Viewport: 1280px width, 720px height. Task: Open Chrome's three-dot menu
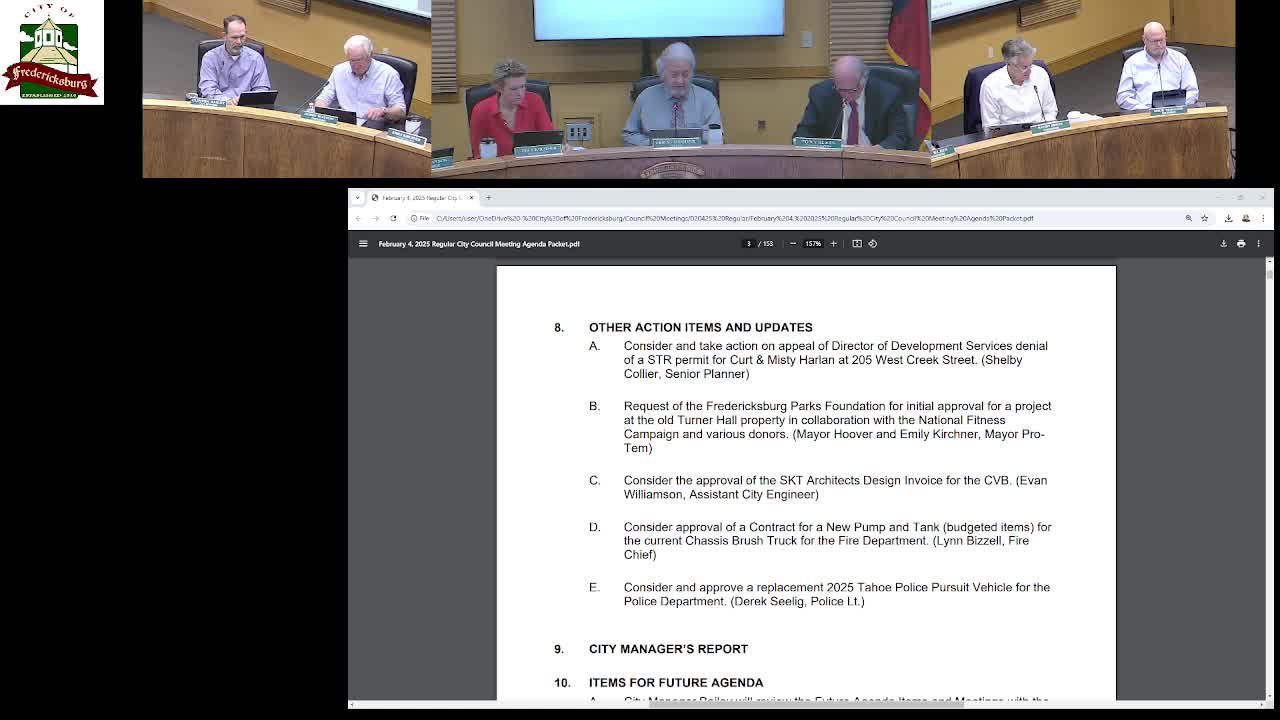click(1263, 218)
